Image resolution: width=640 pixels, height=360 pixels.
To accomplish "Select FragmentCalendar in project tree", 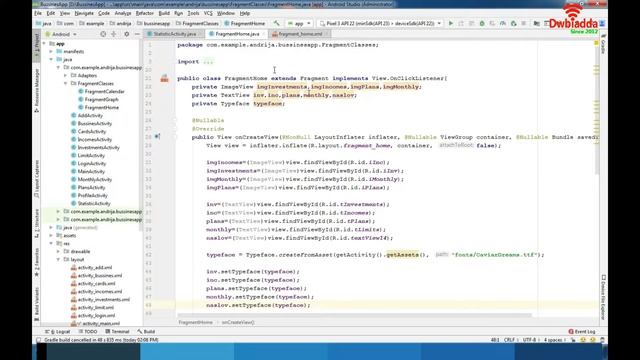I will point(104,91).
